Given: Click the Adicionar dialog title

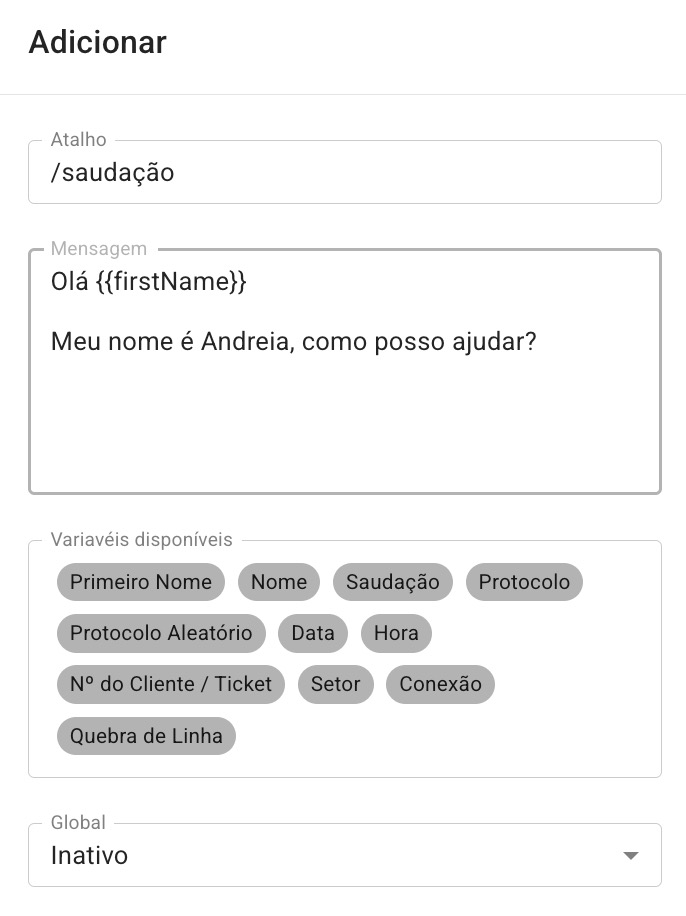Looking at the screenshot, I should pyautogui.click(x=98, y=42).
